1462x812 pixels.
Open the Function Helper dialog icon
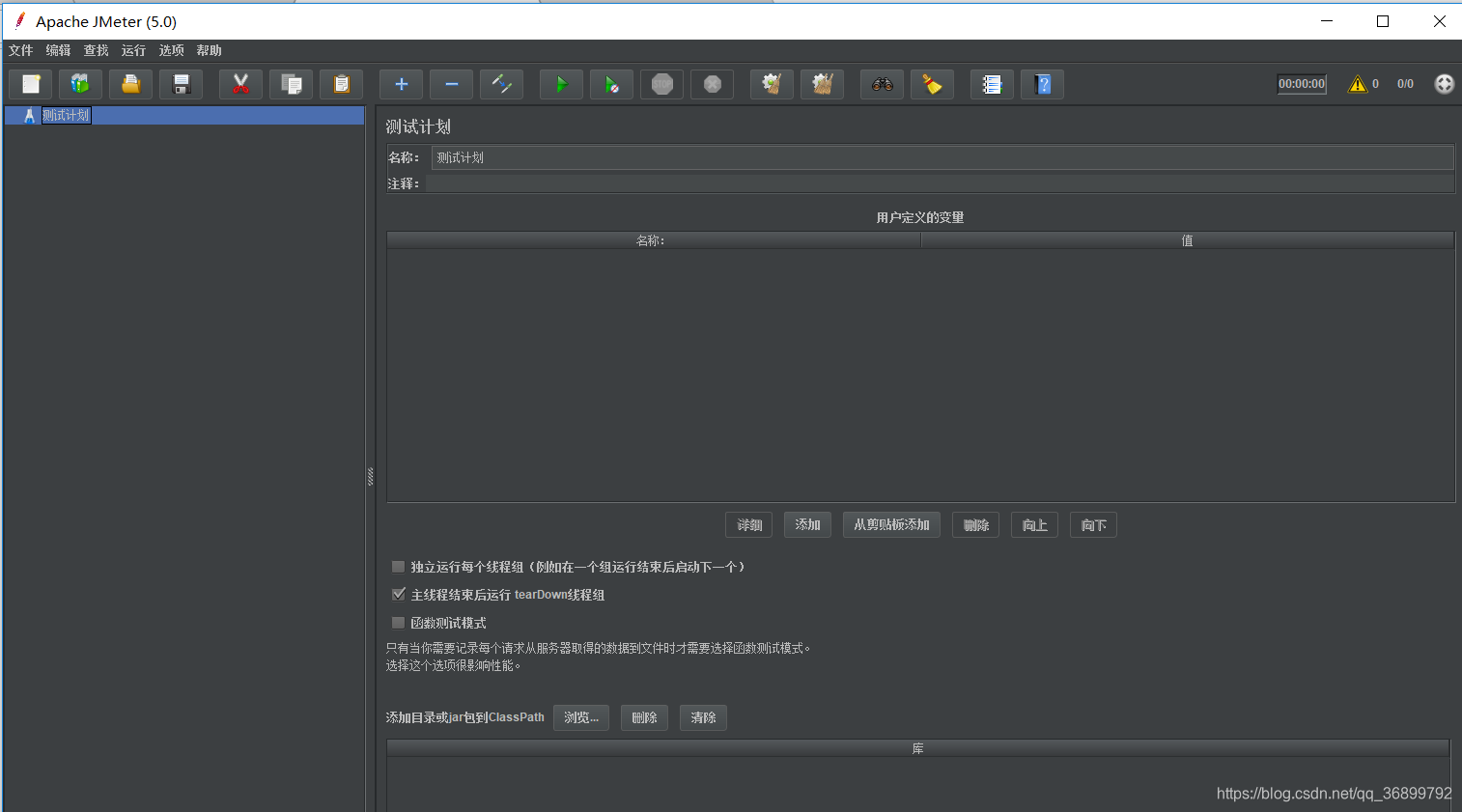(x=992, y=84)
